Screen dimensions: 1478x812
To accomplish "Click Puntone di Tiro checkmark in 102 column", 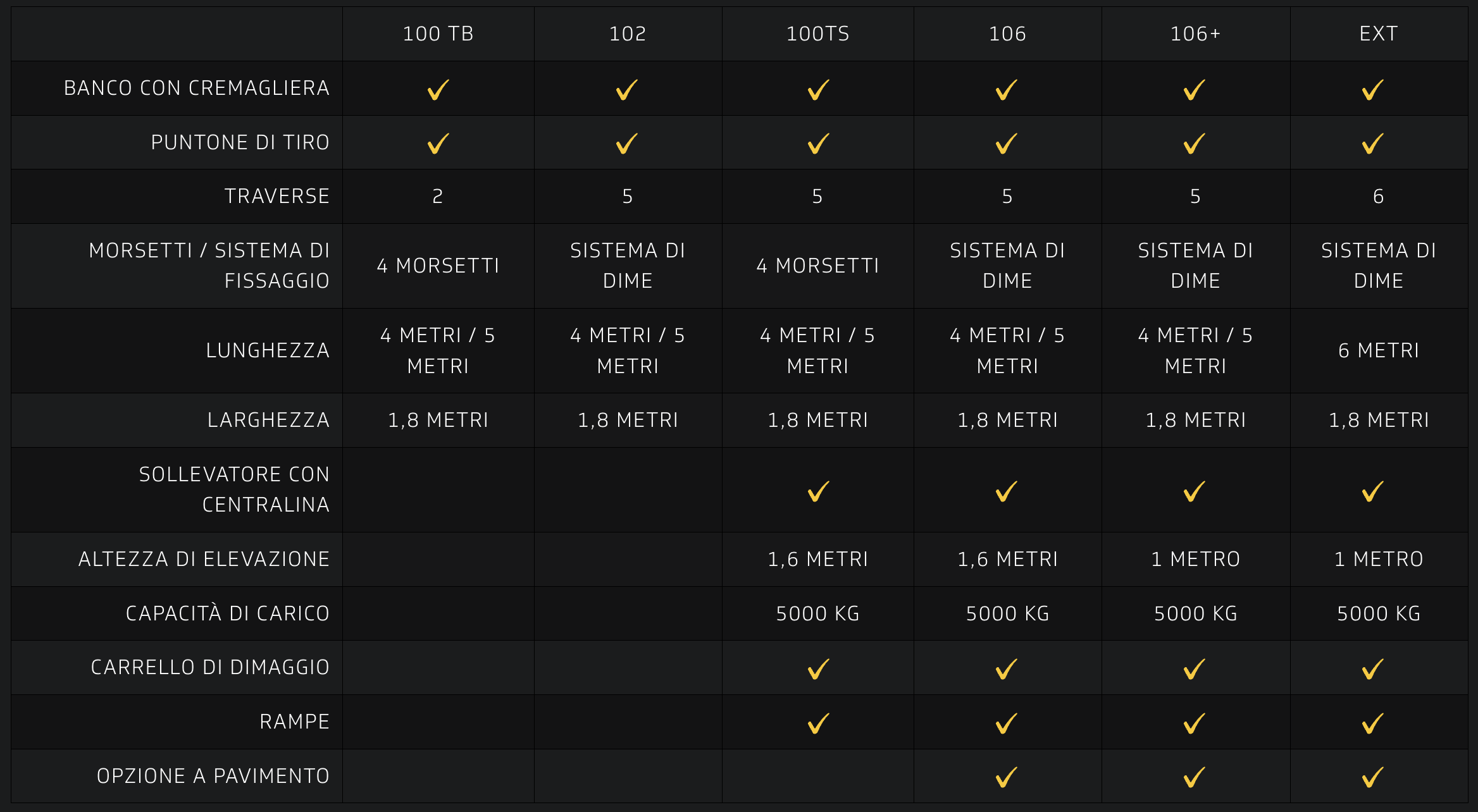I will pos(627,144).
